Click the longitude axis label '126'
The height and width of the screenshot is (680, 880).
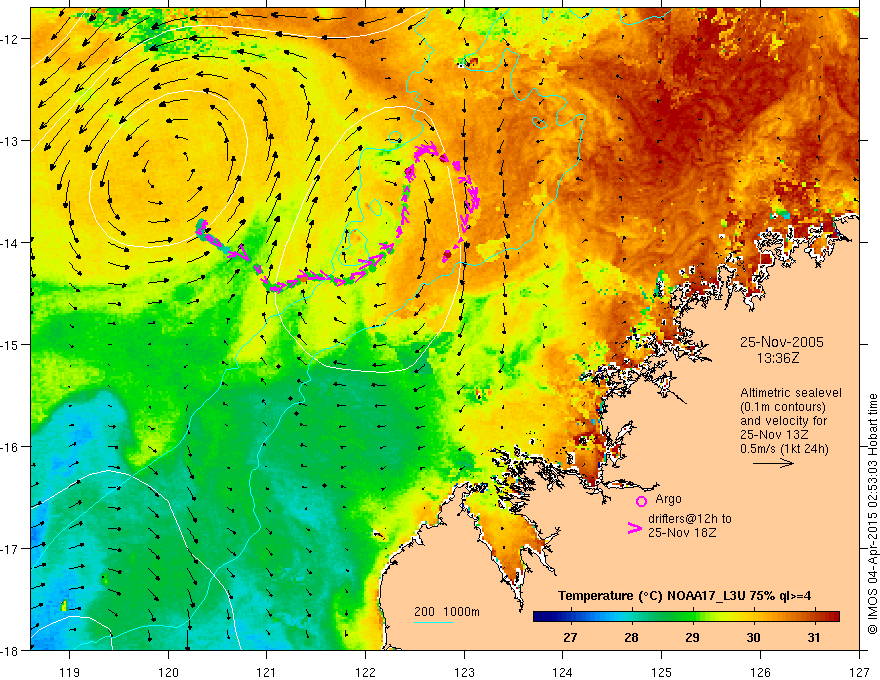click(x=760, y=672)
